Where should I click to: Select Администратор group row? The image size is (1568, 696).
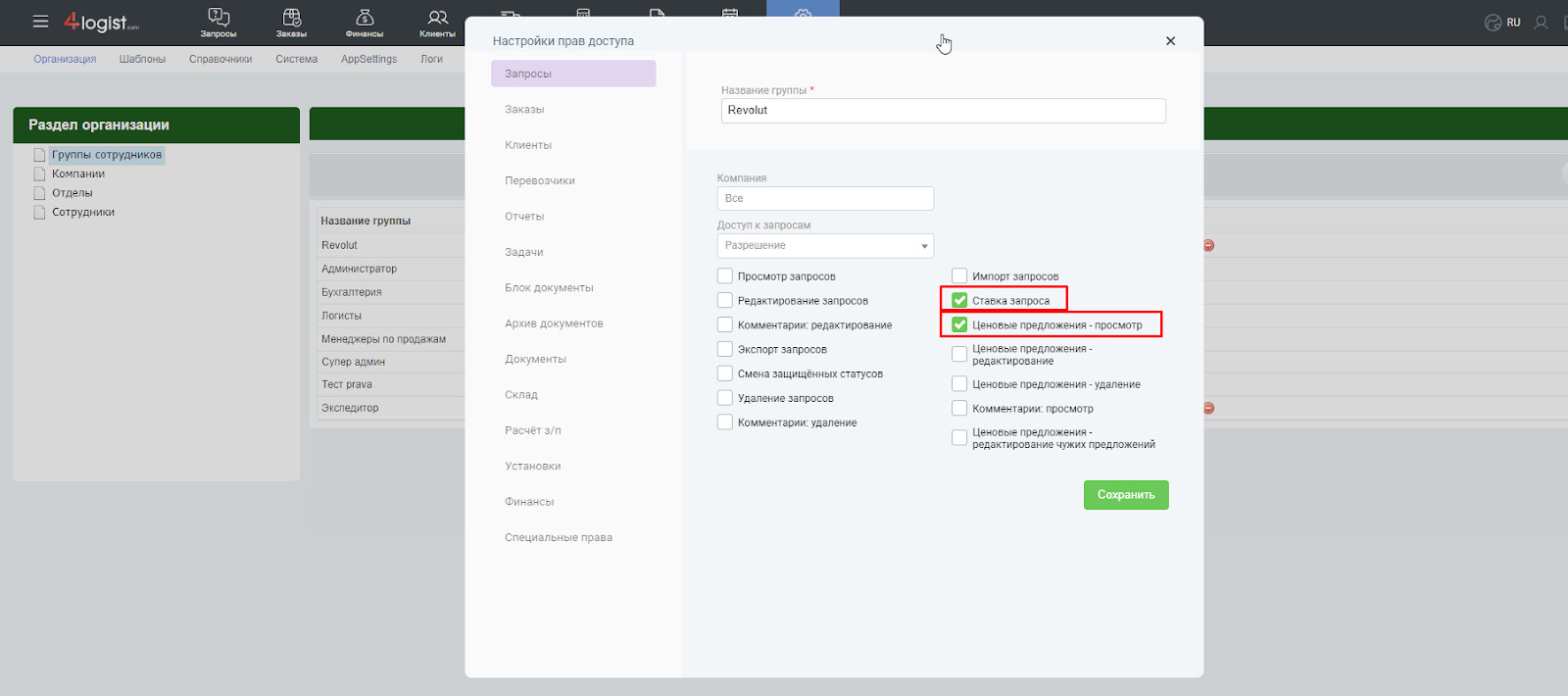pyautogui.click(x=359, y=269)
